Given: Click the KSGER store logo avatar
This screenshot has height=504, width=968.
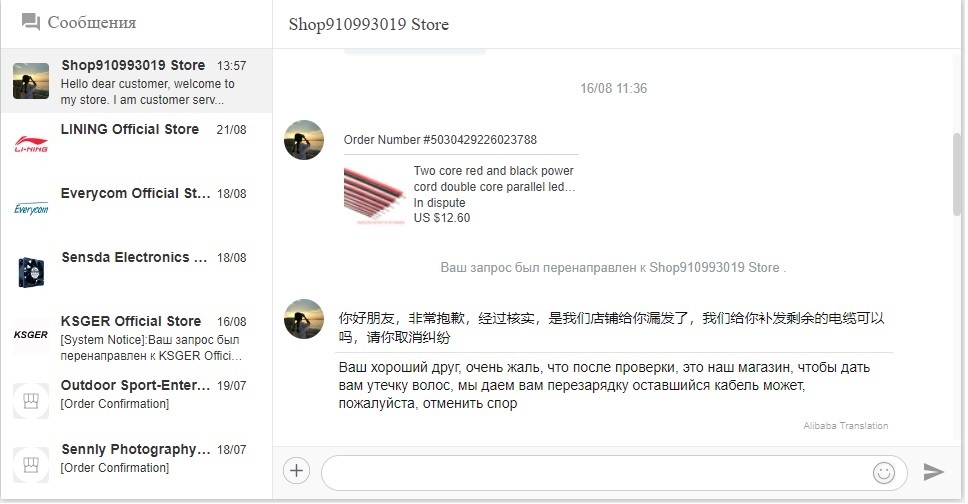Looking at the screenshot, I should pyautogui.click(x=31, y=335).
